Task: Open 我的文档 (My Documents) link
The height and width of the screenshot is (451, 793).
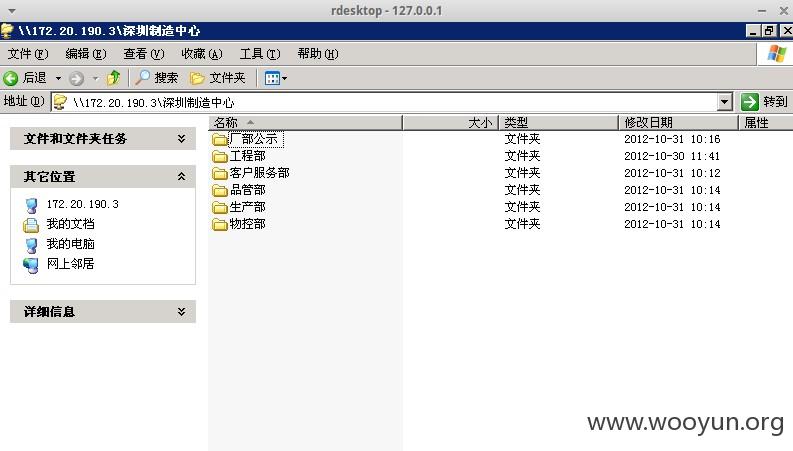Action: (x=70, y=224)
